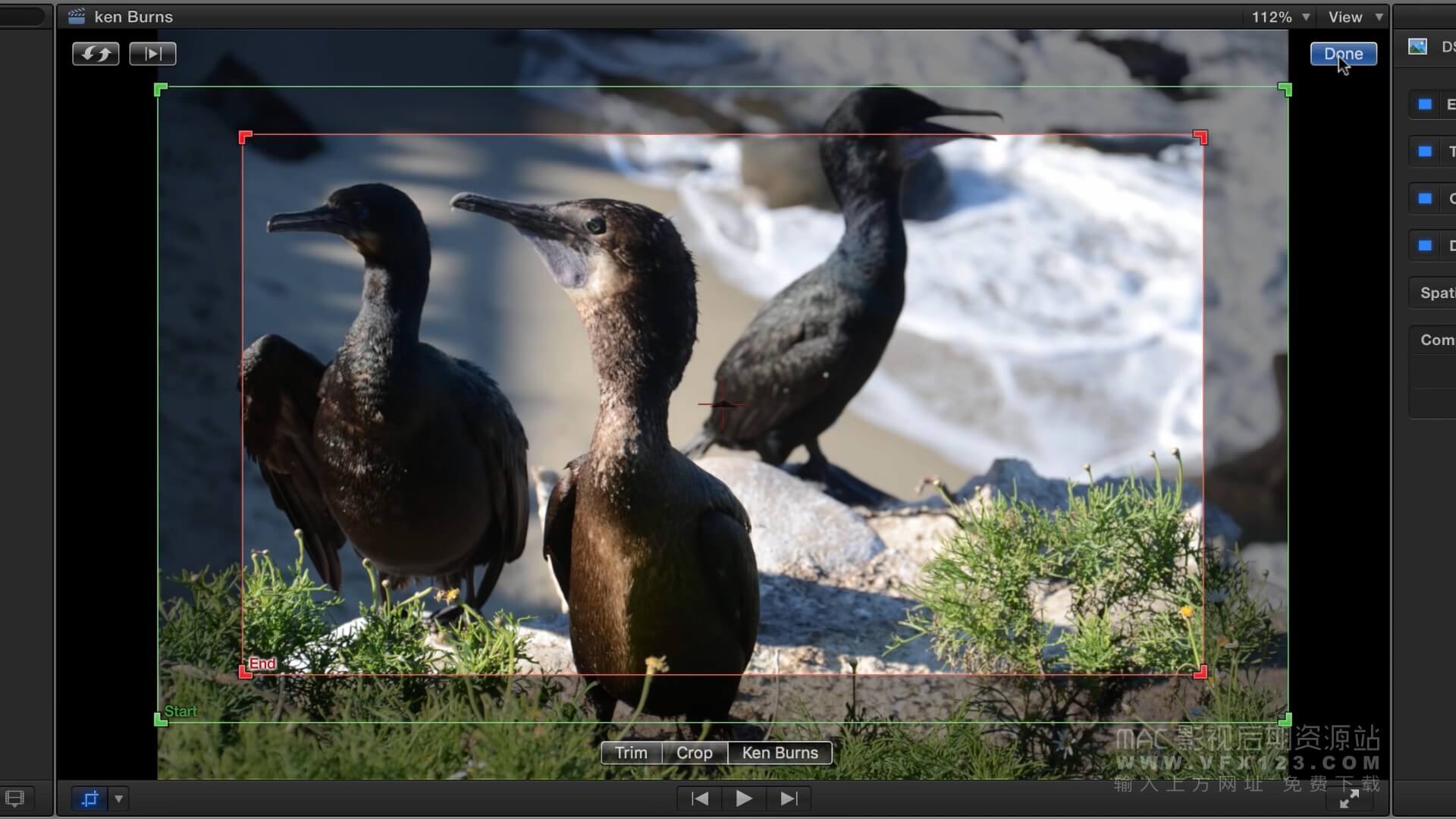Image resolution: width=1456 pixels, height=819 pixels.
Task: Play the clip in the viewer
Action: click(744, 799)
